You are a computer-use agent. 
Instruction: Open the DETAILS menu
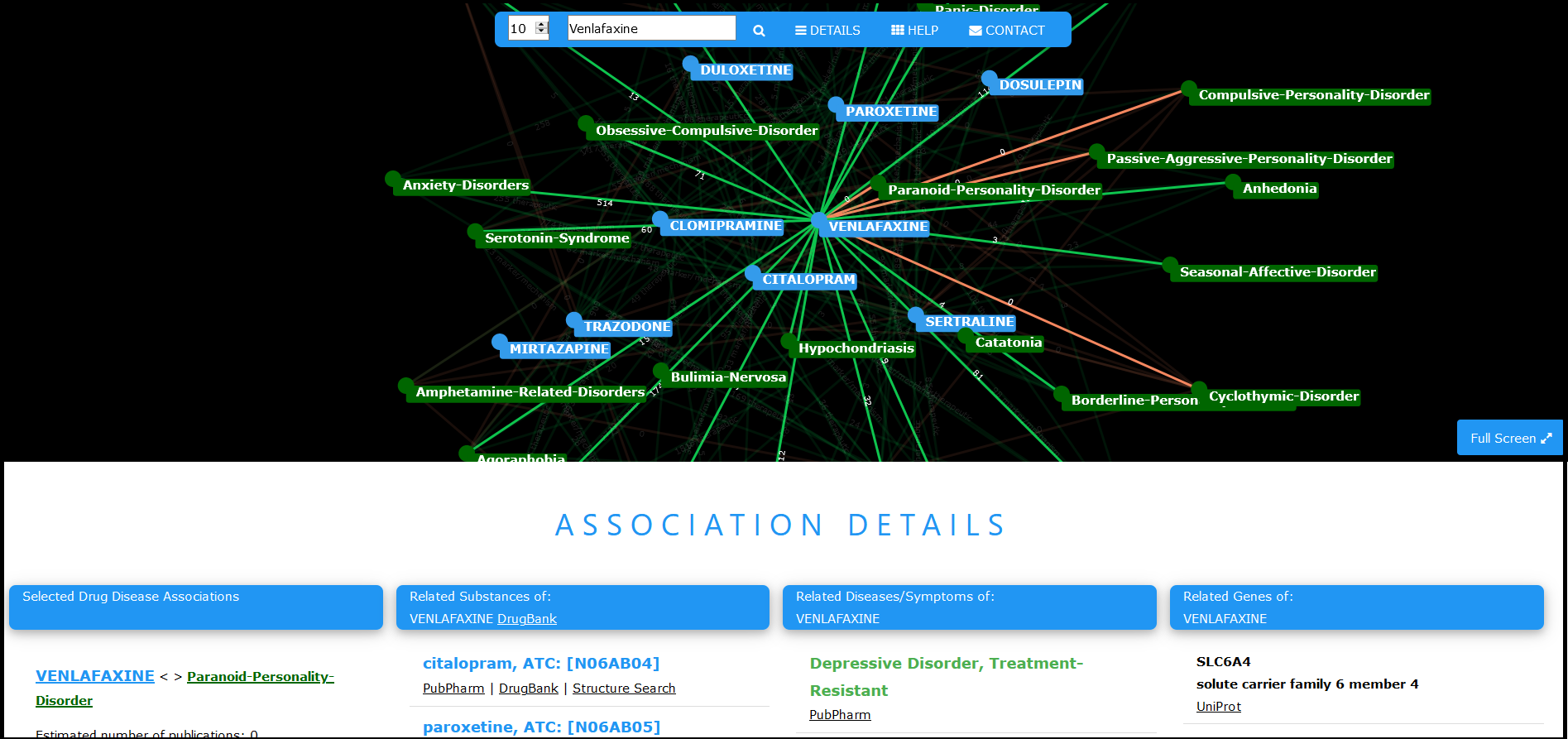pyautogui.click(x=827, y=31)
